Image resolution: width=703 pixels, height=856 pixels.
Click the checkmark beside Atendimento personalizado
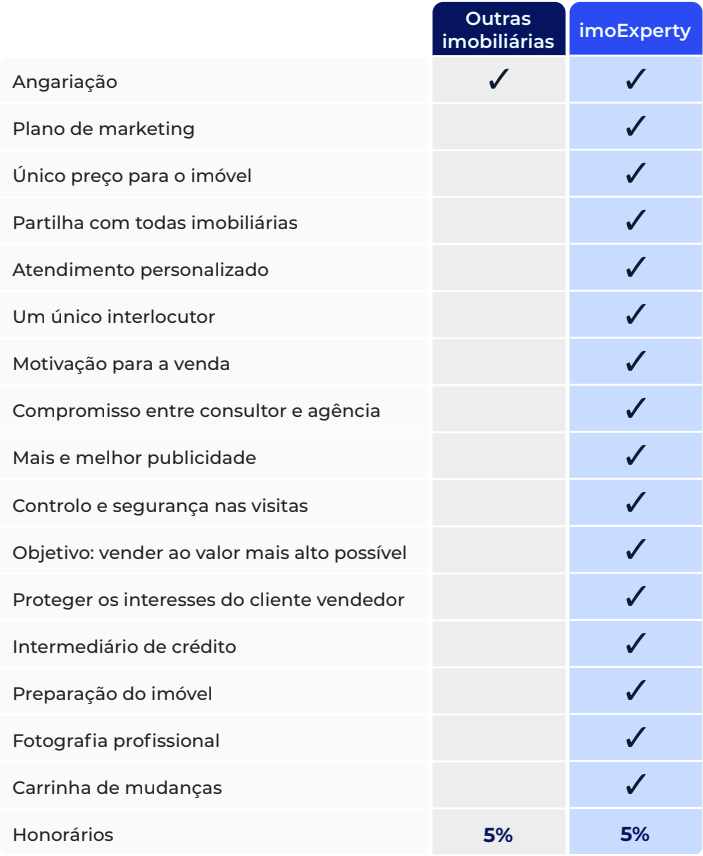635,269
